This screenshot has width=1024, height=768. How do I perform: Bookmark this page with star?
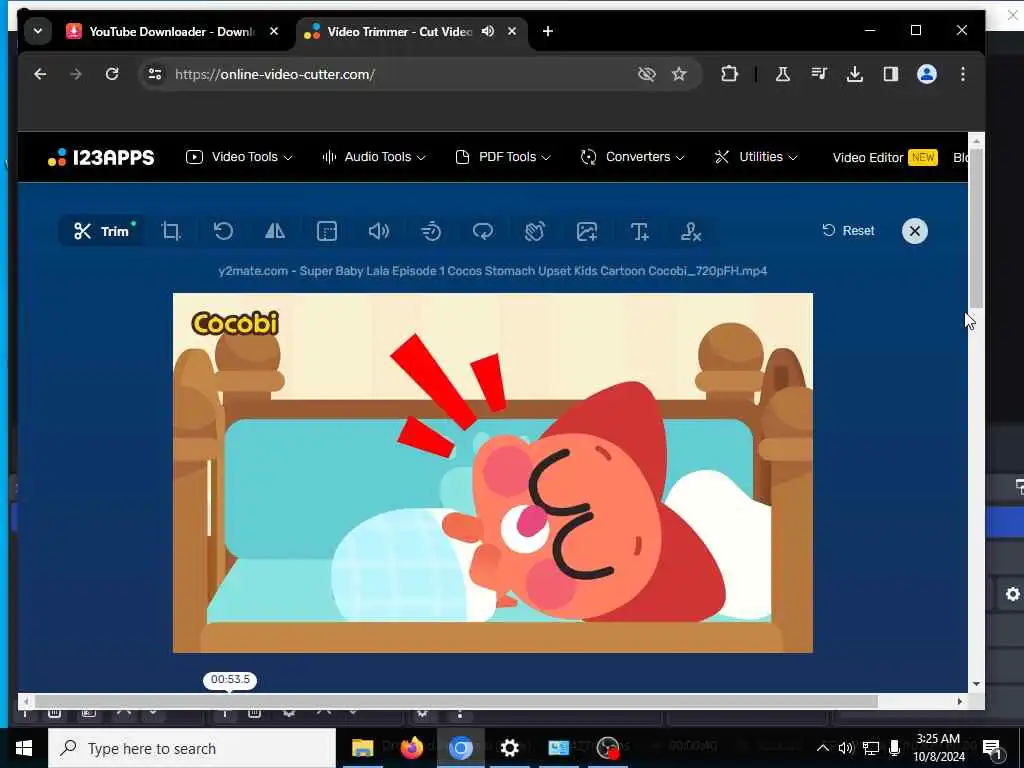(x=679, y=74)
